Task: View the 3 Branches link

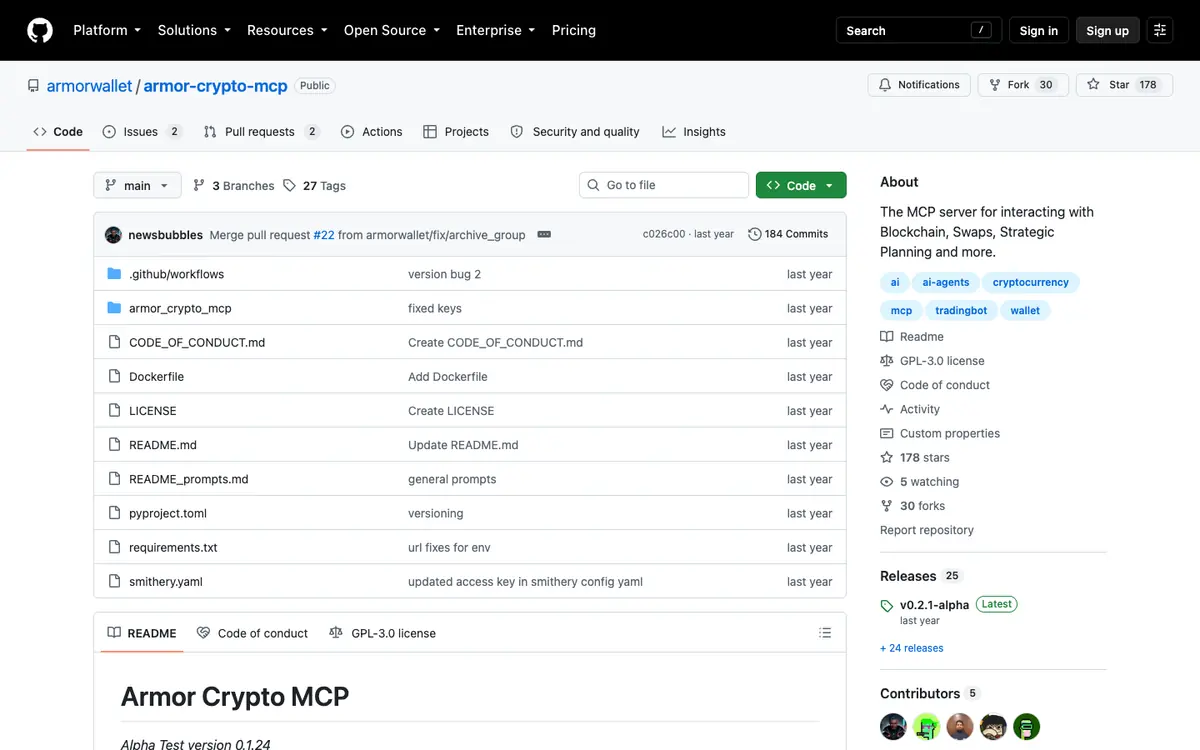Action: (x=234, y=186)
